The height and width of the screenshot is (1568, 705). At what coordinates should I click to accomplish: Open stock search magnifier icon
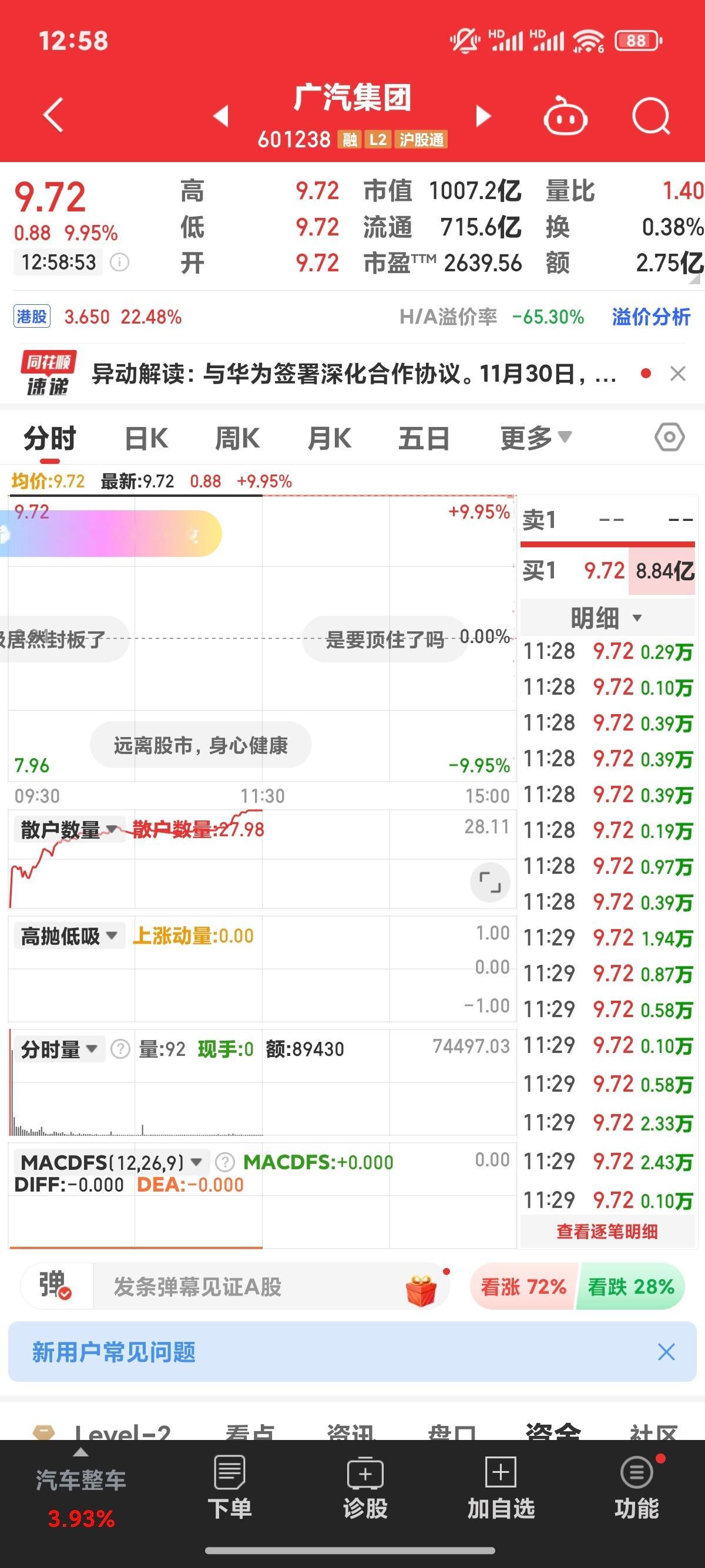tap(651, 116)
